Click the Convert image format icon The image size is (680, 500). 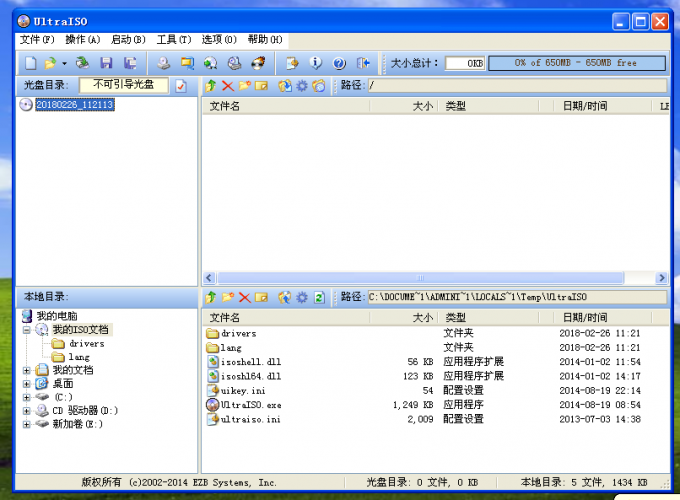(x=187, y=63)
